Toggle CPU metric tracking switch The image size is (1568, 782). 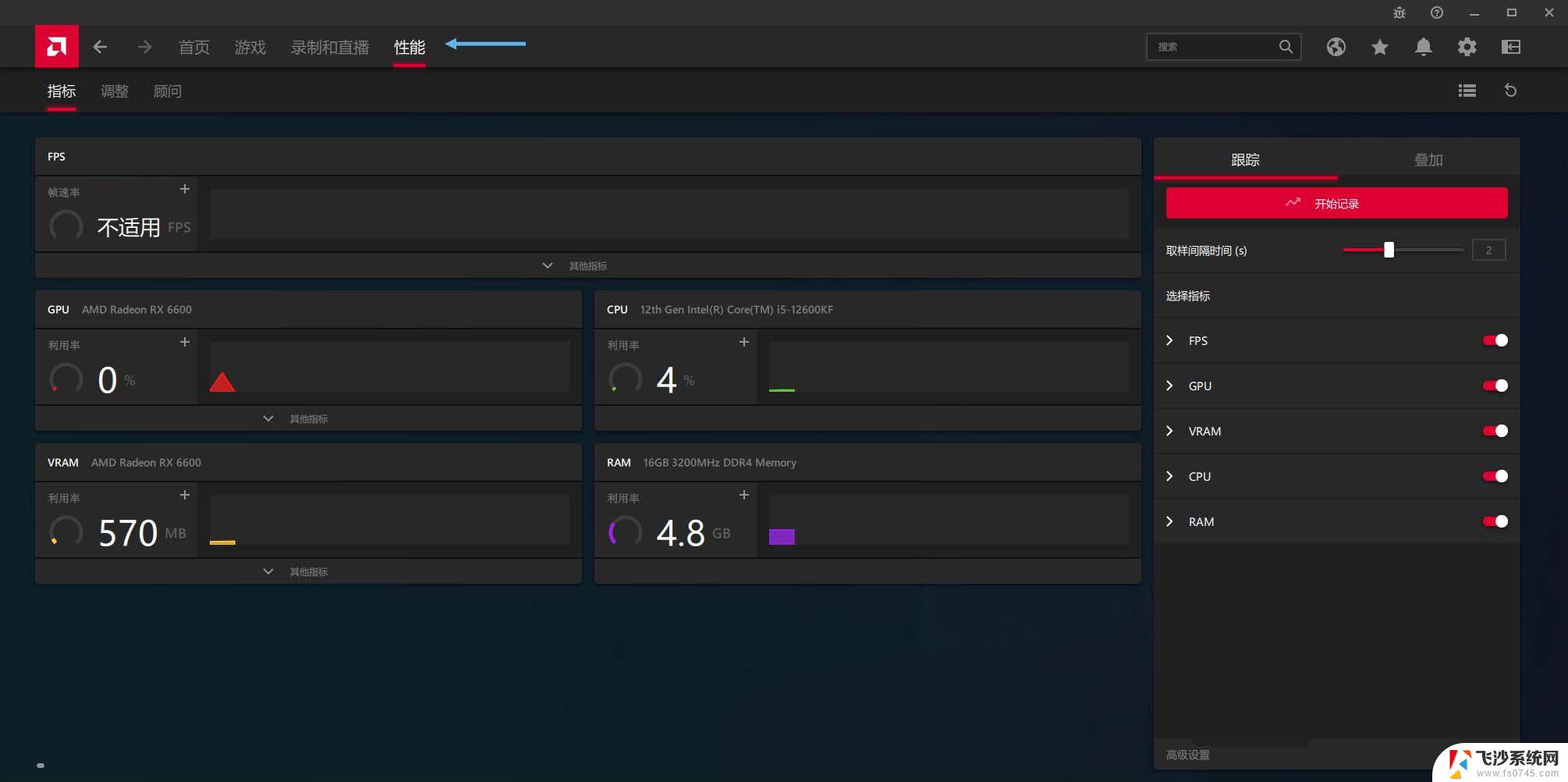(1495, 476)
